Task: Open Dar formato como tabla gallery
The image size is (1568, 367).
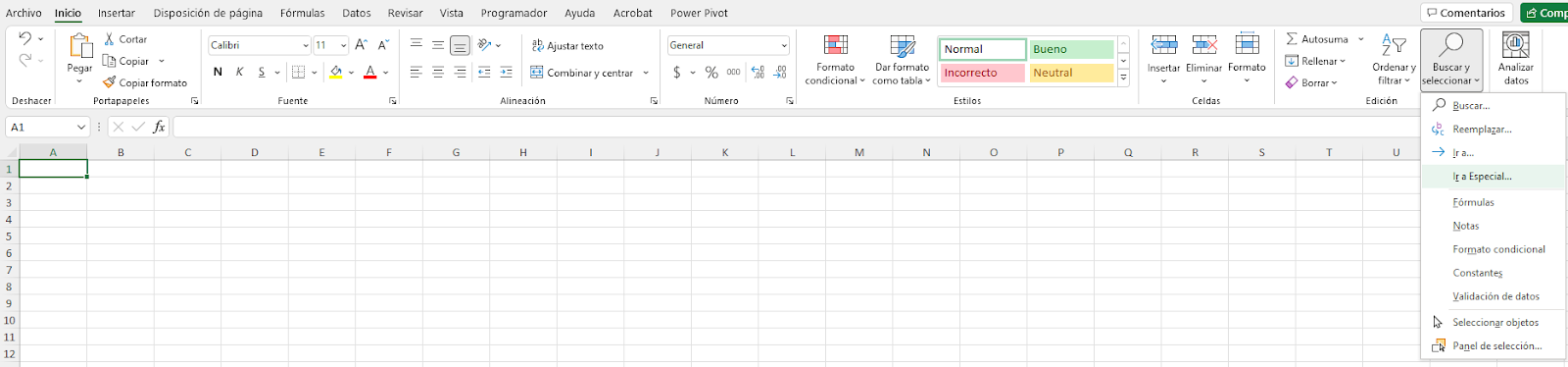Action: pos(902,60)
